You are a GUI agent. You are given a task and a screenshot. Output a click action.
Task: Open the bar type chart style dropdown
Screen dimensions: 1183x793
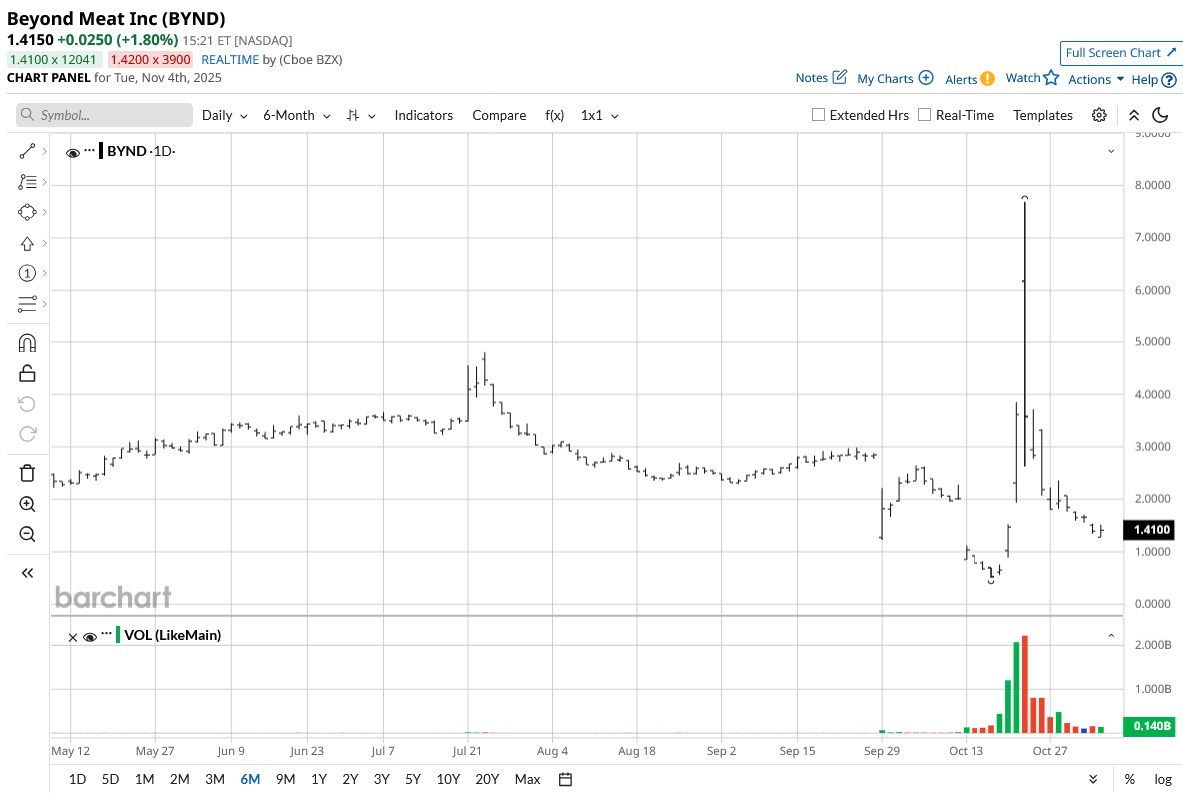(x=361, y=115)
